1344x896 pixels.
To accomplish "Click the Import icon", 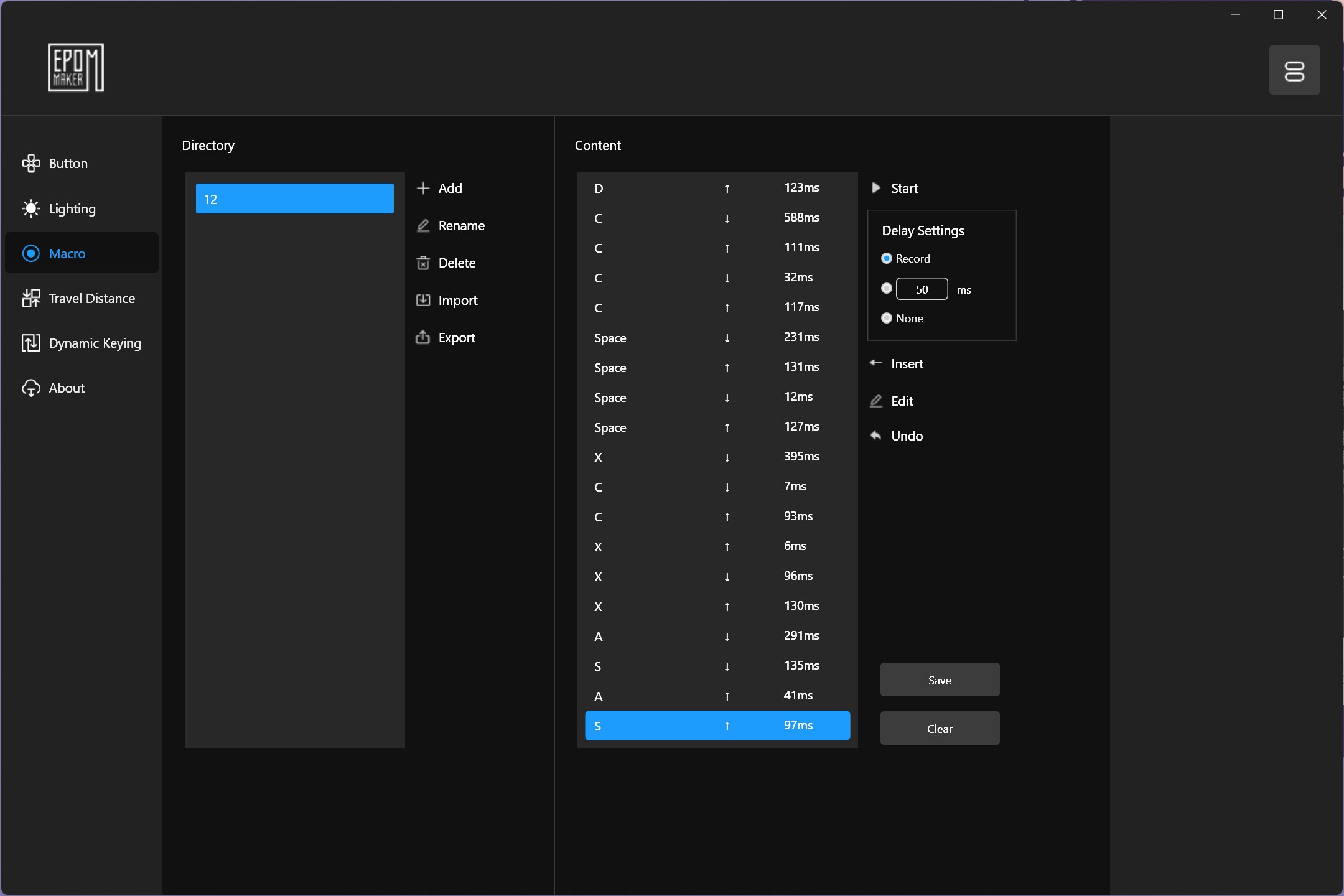I will 423,300.
